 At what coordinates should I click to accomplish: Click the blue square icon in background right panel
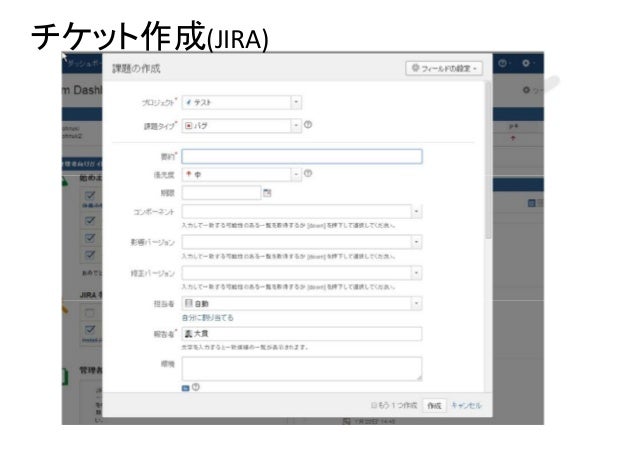[531, 203]
